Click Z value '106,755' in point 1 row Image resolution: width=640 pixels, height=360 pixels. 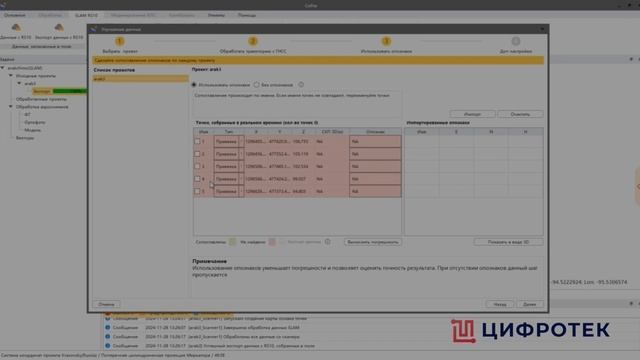[300, 142]
